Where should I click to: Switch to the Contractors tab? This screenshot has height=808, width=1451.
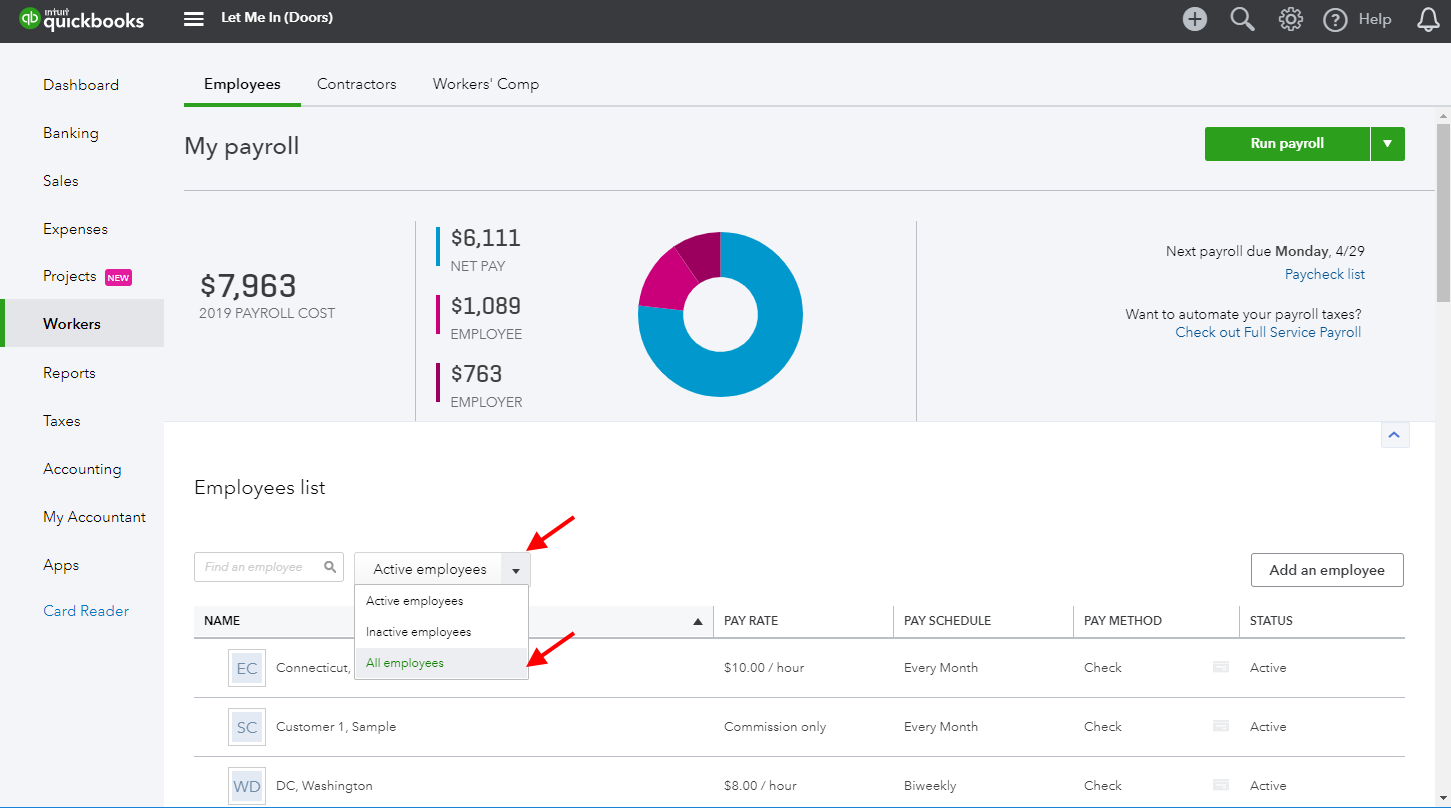pos(356,84)
